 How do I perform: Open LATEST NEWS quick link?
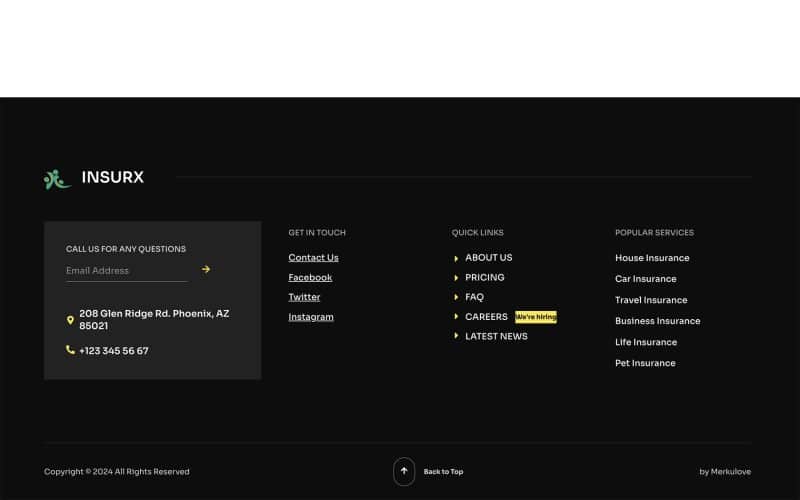[x=496, y=336]
